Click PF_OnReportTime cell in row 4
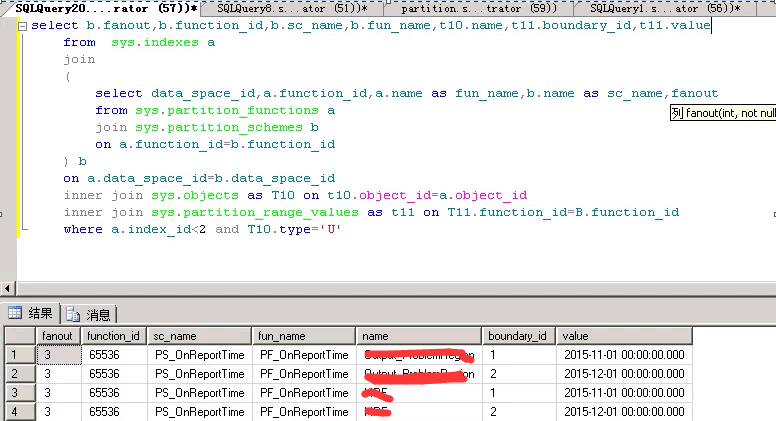Screen dimensions: 776x421 point(304,412)
